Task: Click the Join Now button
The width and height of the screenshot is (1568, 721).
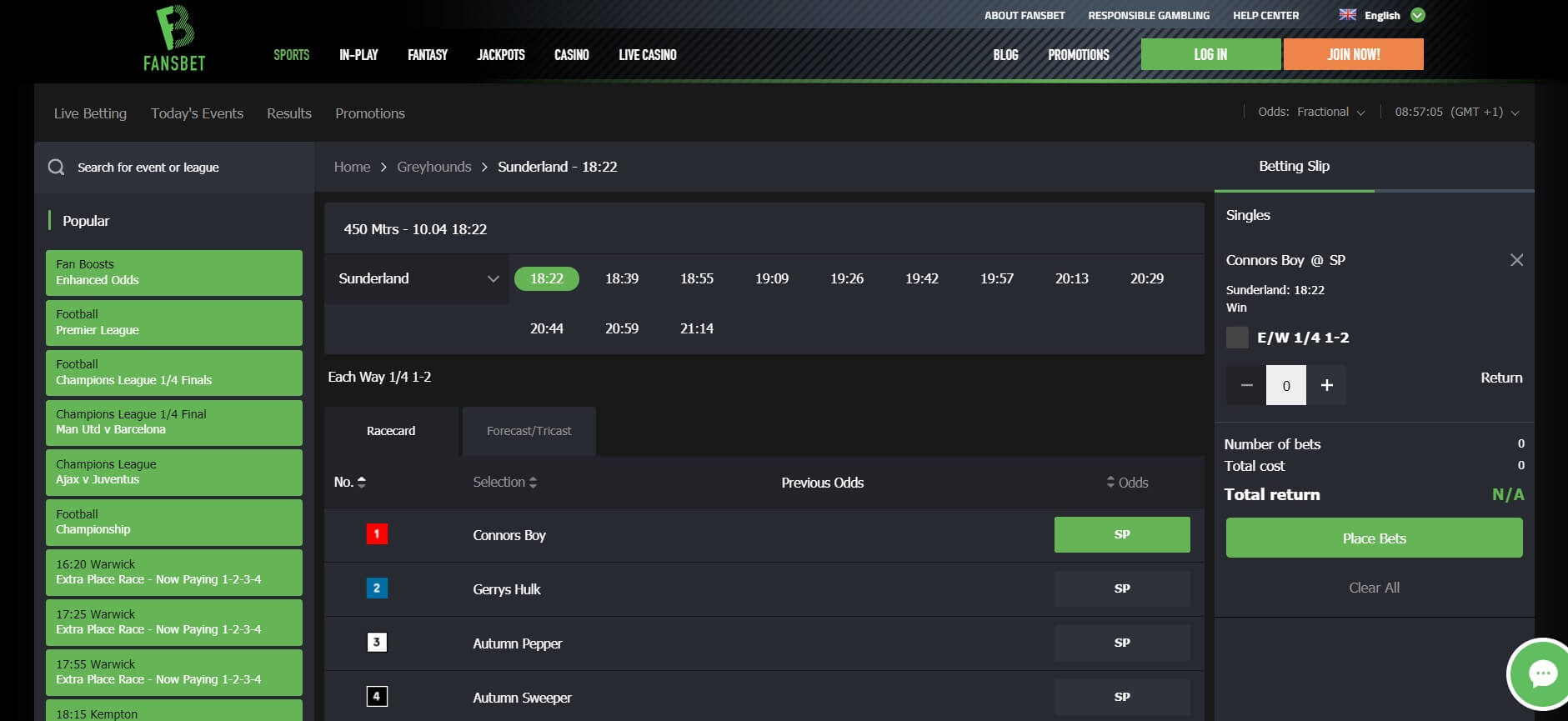Action: pyautogui.click(x=1354, y=54)
